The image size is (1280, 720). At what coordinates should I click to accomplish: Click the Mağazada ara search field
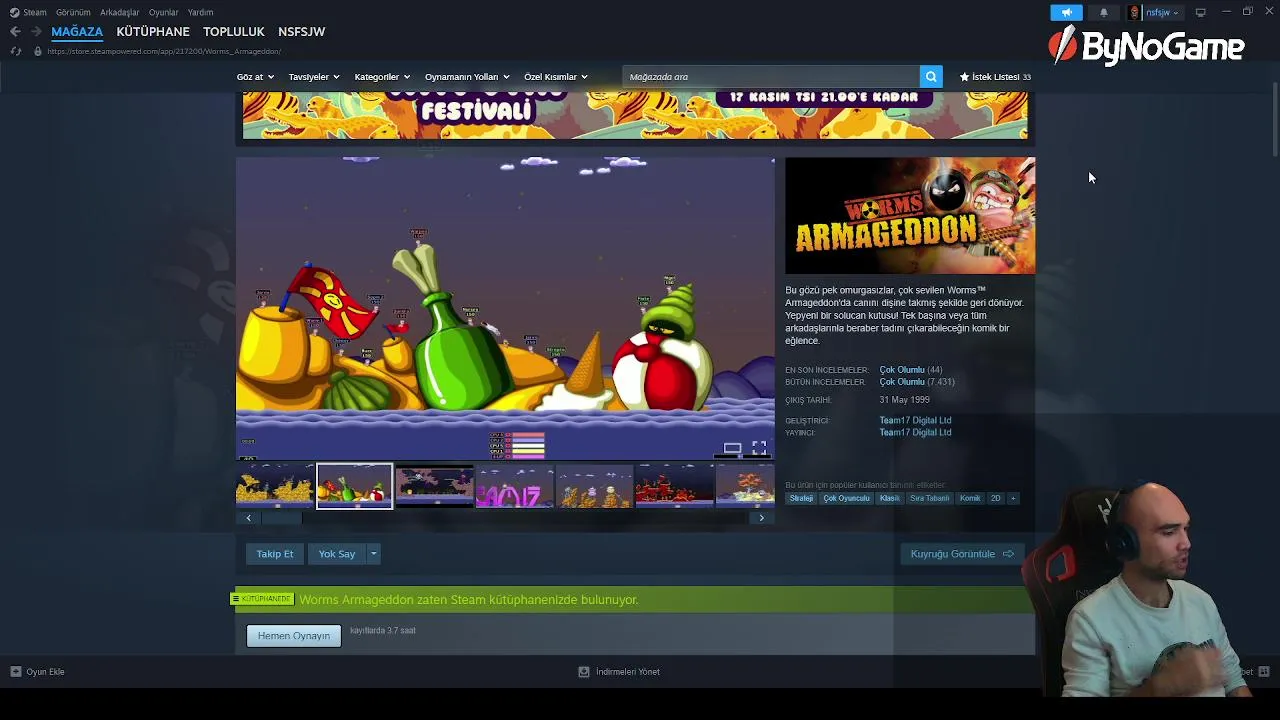click(x=771, y=77)
